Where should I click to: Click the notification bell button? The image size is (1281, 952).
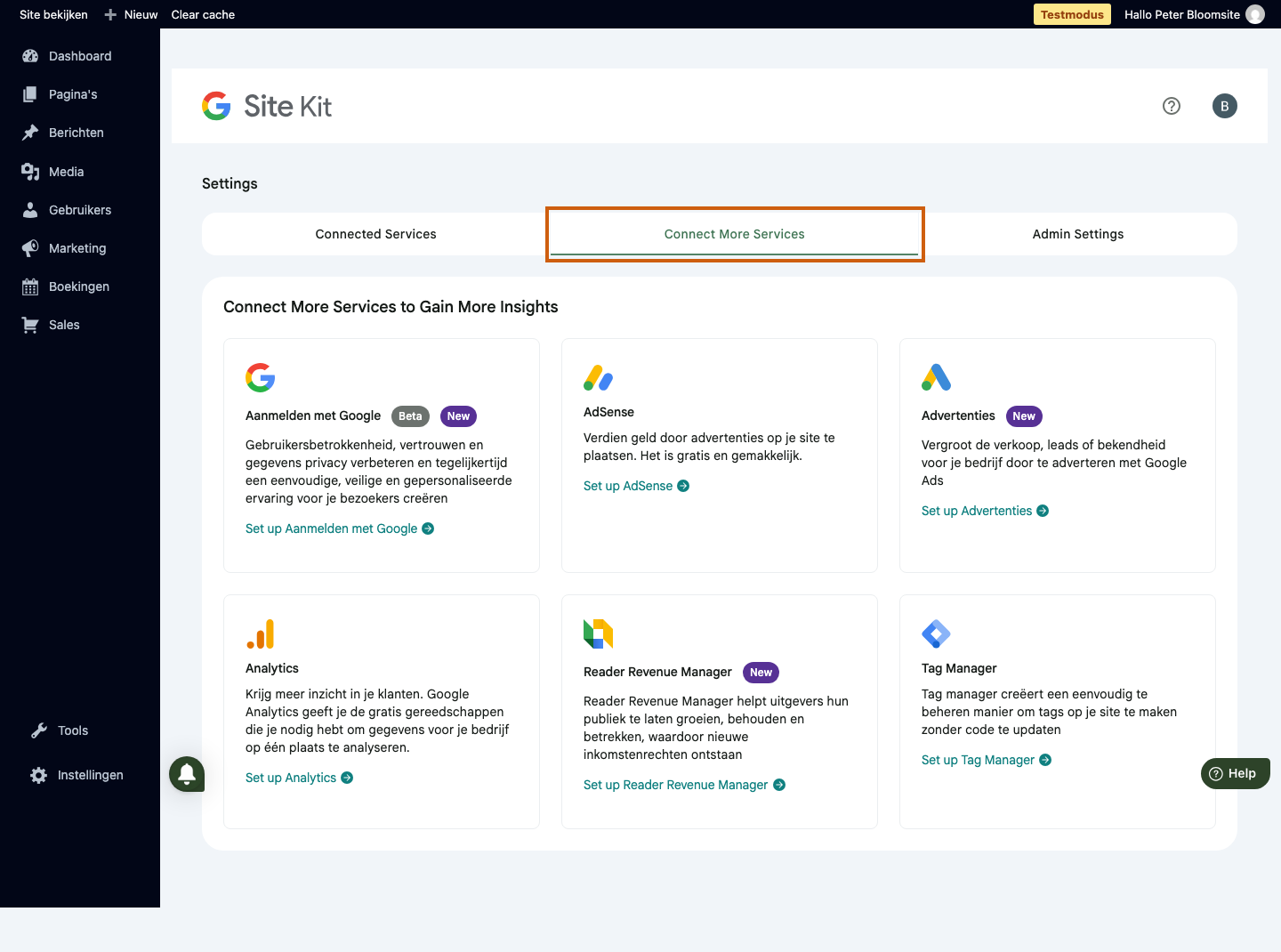point(187,774)
